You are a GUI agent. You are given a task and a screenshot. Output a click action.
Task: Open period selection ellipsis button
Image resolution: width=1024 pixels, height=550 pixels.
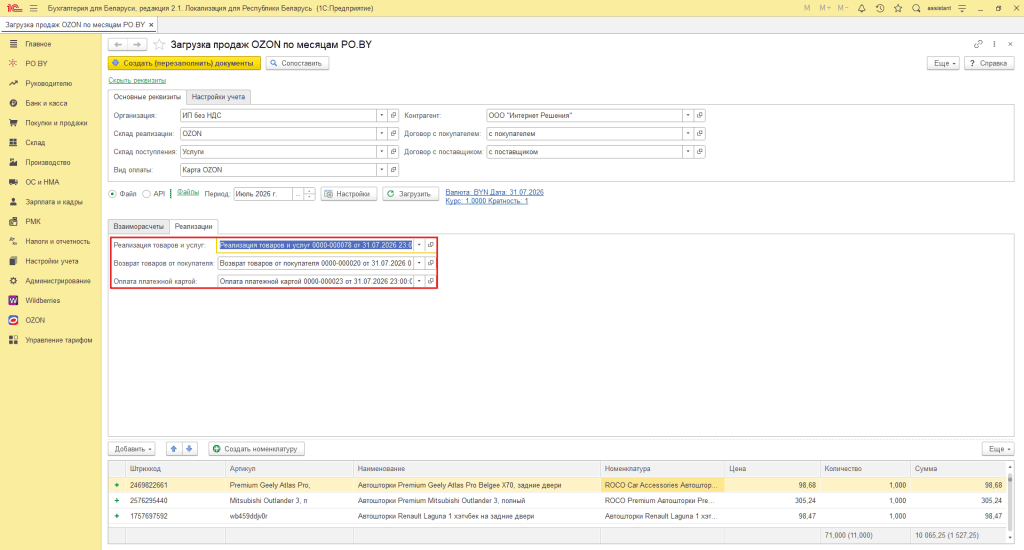298,194
